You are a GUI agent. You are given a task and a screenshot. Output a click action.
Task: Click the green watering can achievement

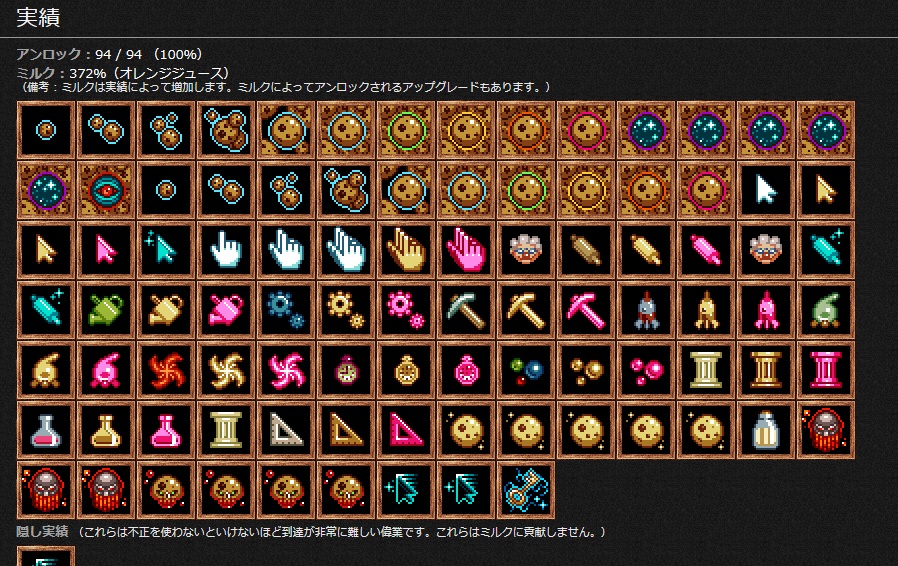coord(106,310)
